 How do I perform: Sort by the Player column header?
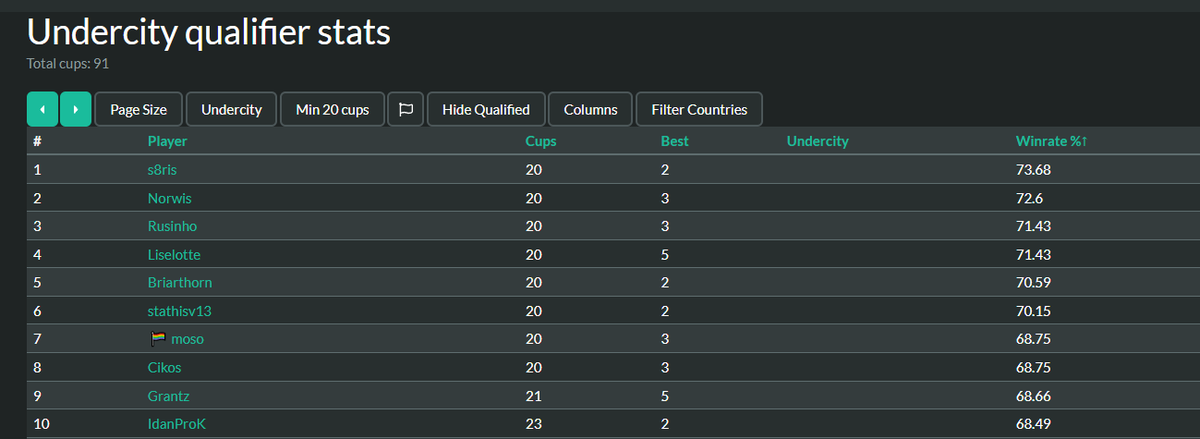pyautogui.click(x=167, y=141)
